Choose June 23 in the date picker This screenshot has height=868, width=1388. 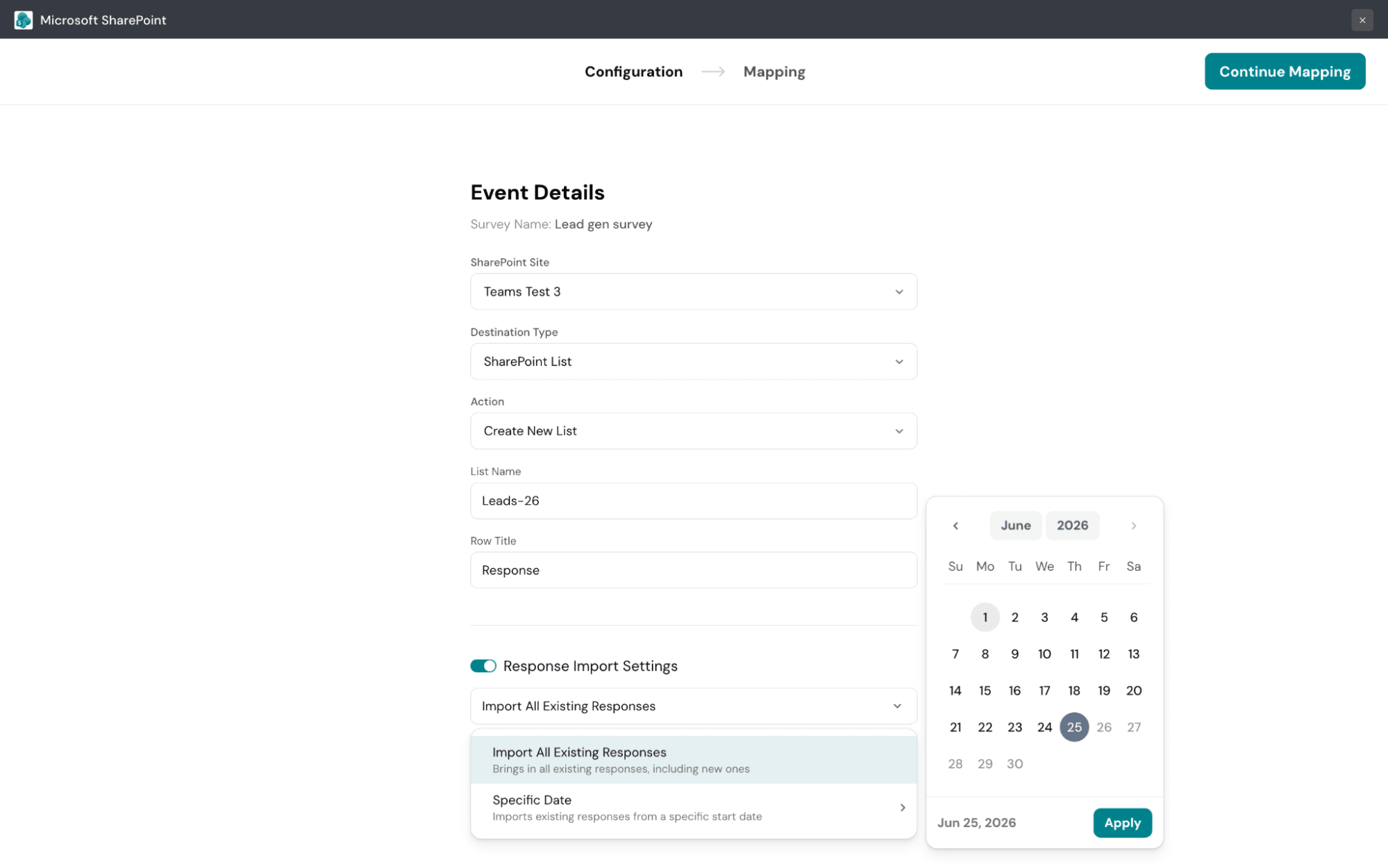coord(1014,727)
